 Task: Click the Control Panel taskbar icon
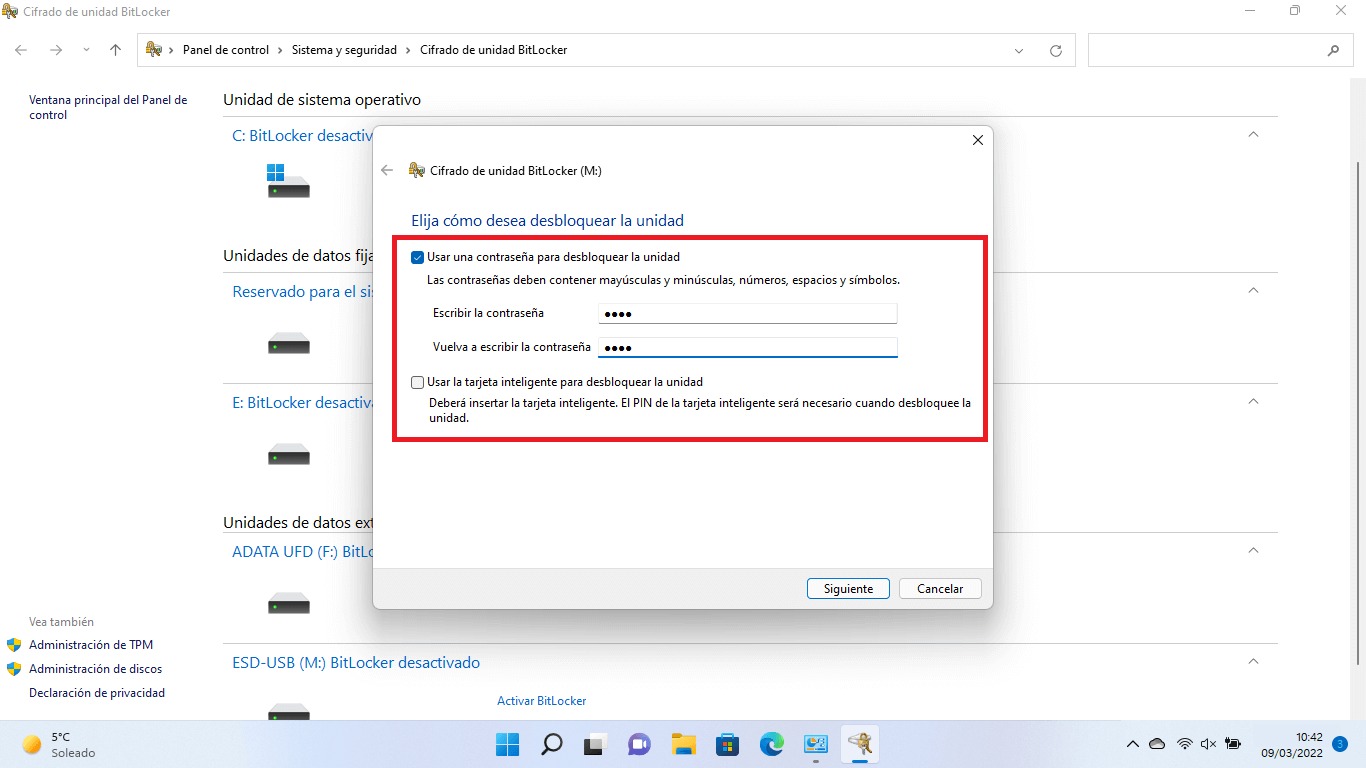click(816, 744)
